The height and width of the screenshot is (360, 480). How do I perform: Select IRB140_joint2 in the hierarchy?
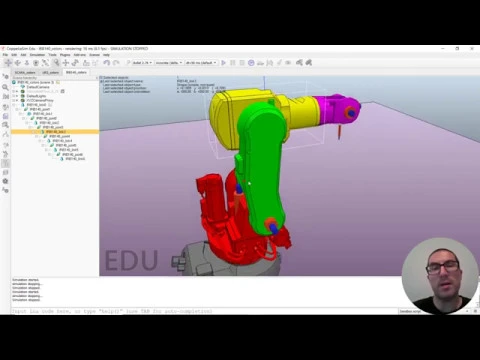(x=46, y=118)
